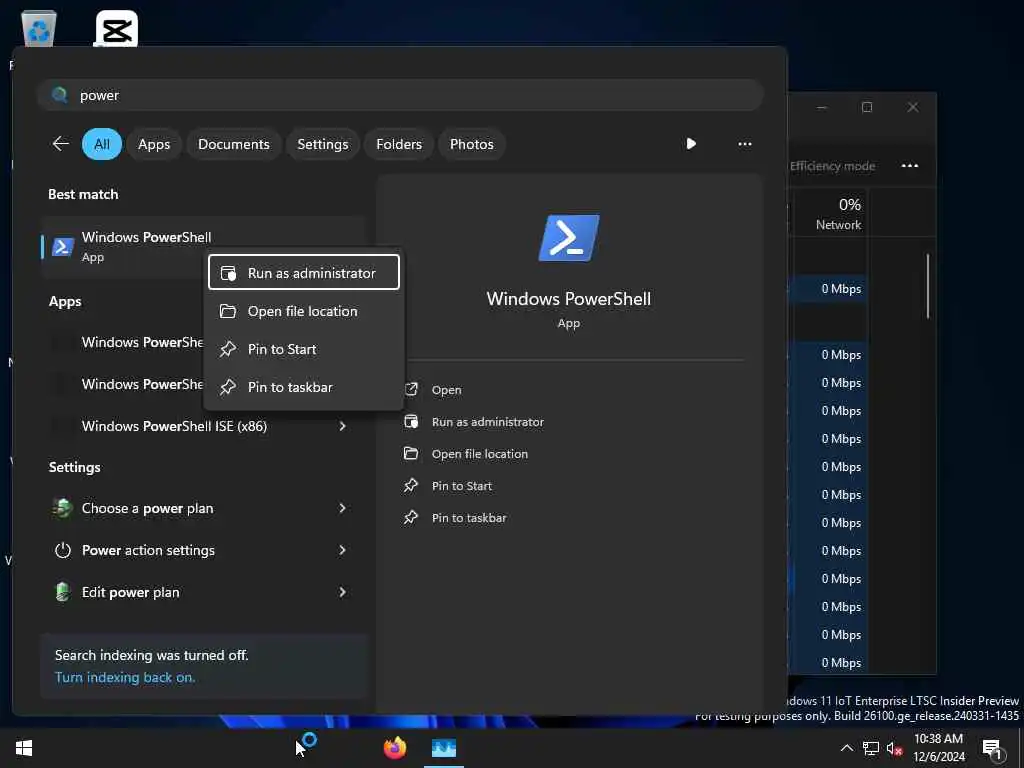1024x768 pixels.
Task: Switch to the Folders filter tab
Action: 399,144
